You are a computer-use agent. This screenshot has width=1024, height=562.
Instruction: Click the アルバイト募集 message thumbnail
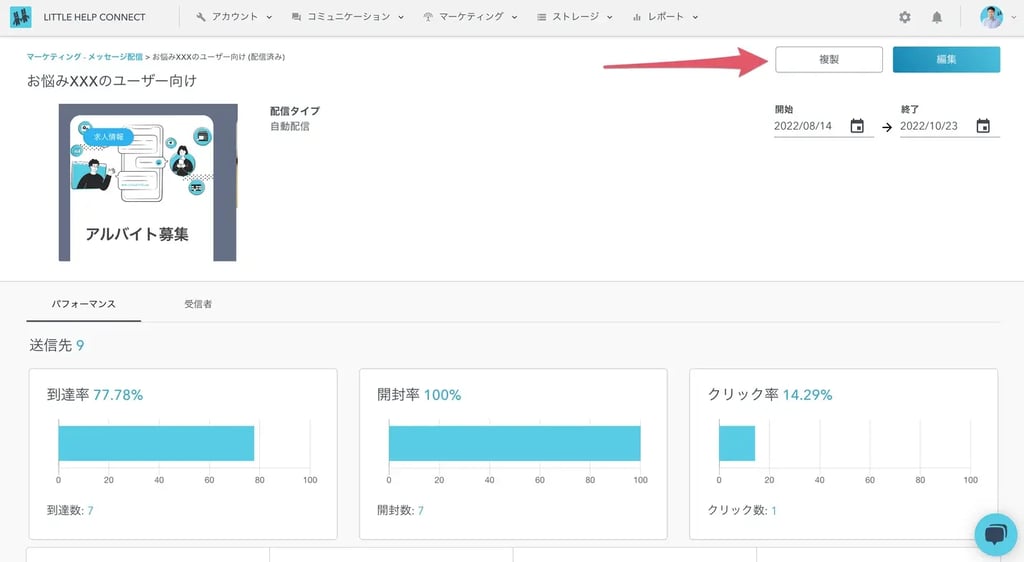[147, 182]
